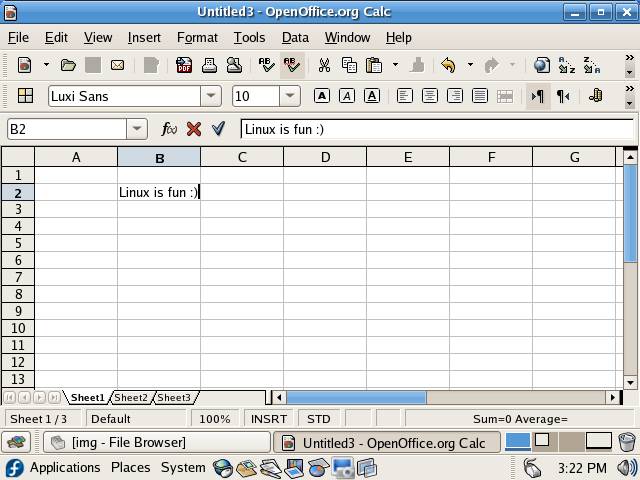Open the font size dropdown

(x=290, y=96)
